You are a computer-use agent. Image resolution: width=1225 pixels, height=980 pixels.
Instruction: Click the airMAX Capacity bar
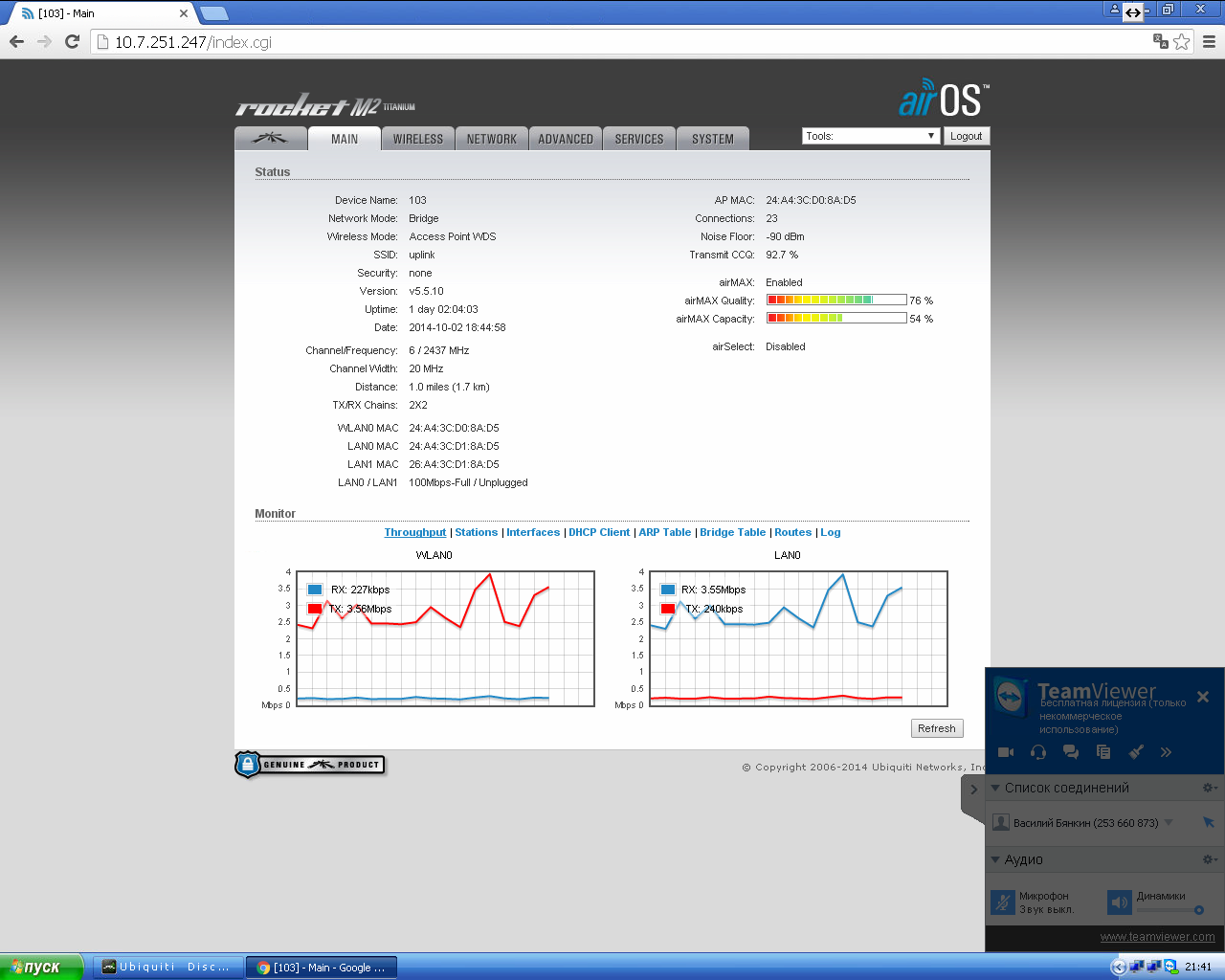coord(836,319)
